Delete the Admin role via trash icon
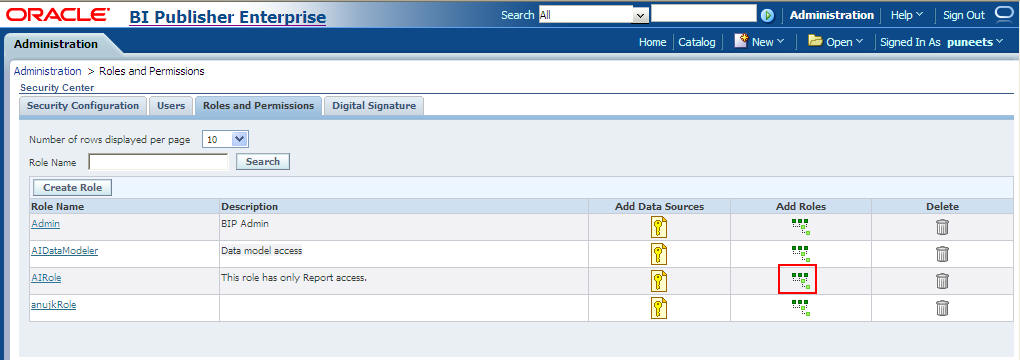 pos(942,227)
